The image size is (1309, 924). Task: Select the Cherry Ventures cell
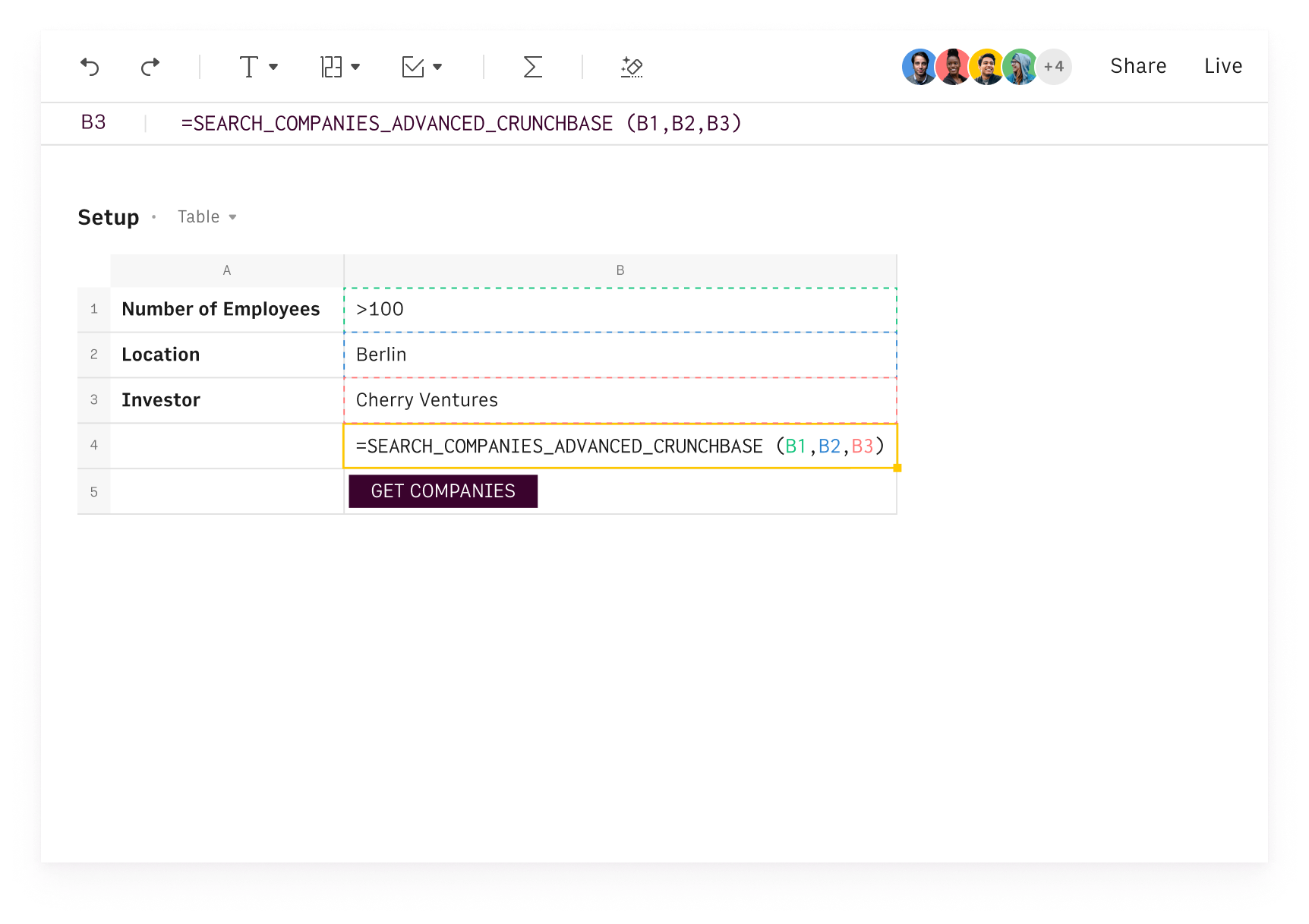[620, 400]
